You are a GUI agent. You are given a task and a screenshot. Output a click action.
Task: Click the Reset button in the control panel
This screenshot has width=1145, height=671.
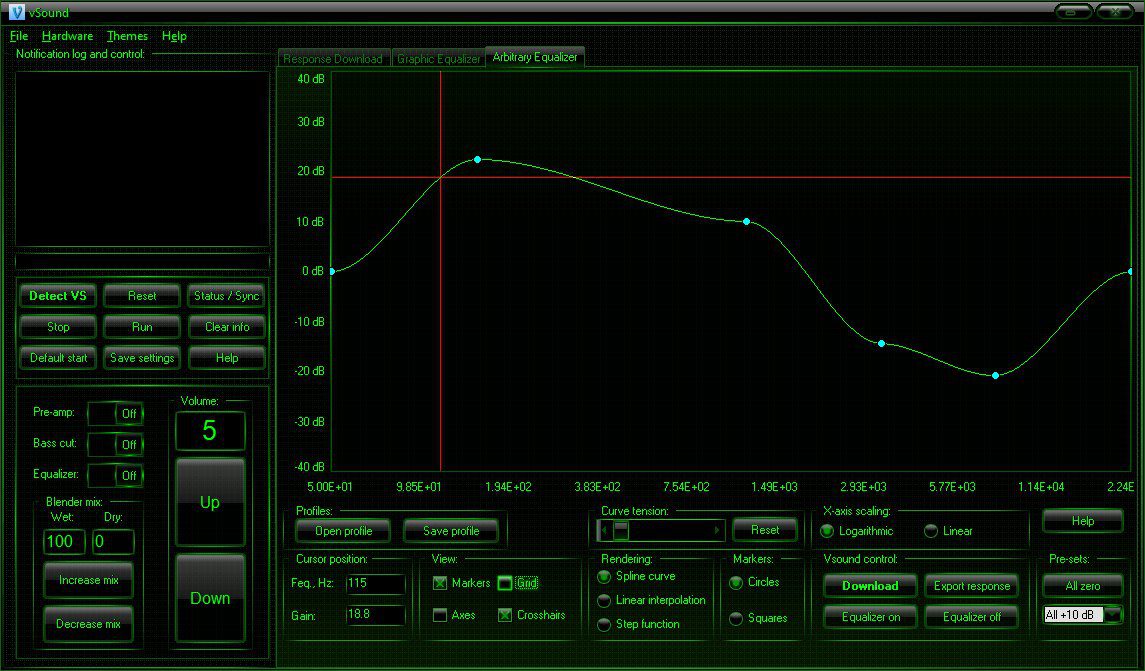tap(142, 296)
